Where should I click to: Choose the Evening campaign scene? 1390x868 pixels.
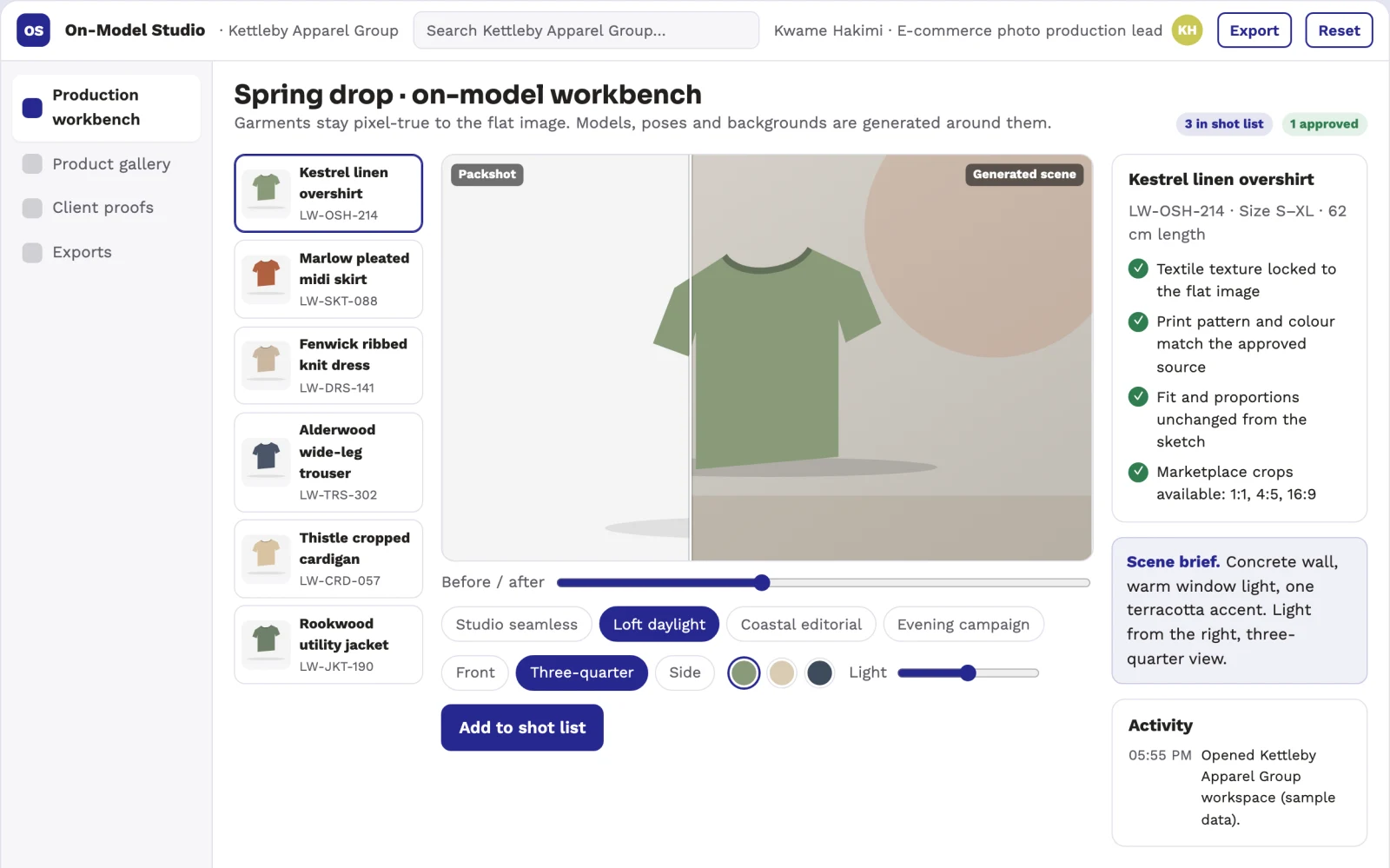(x=963, y=624)
